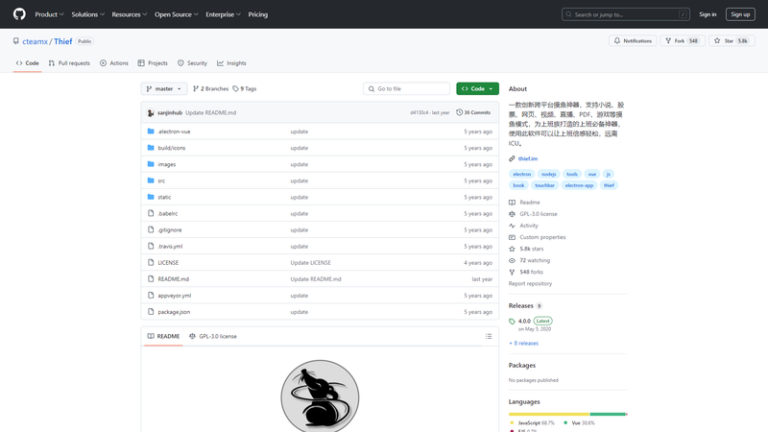Open the green Code dropdown

[x=477, y=89]
